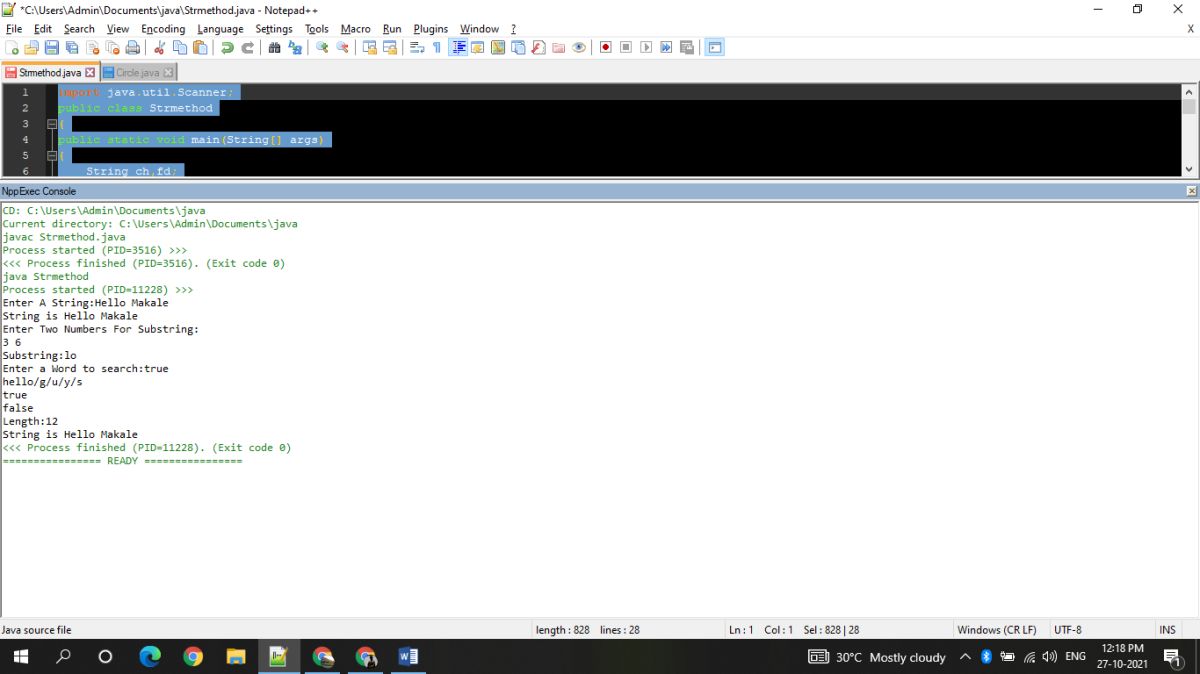
Task: Print the document with the printer icon
Action: point(133,47)
